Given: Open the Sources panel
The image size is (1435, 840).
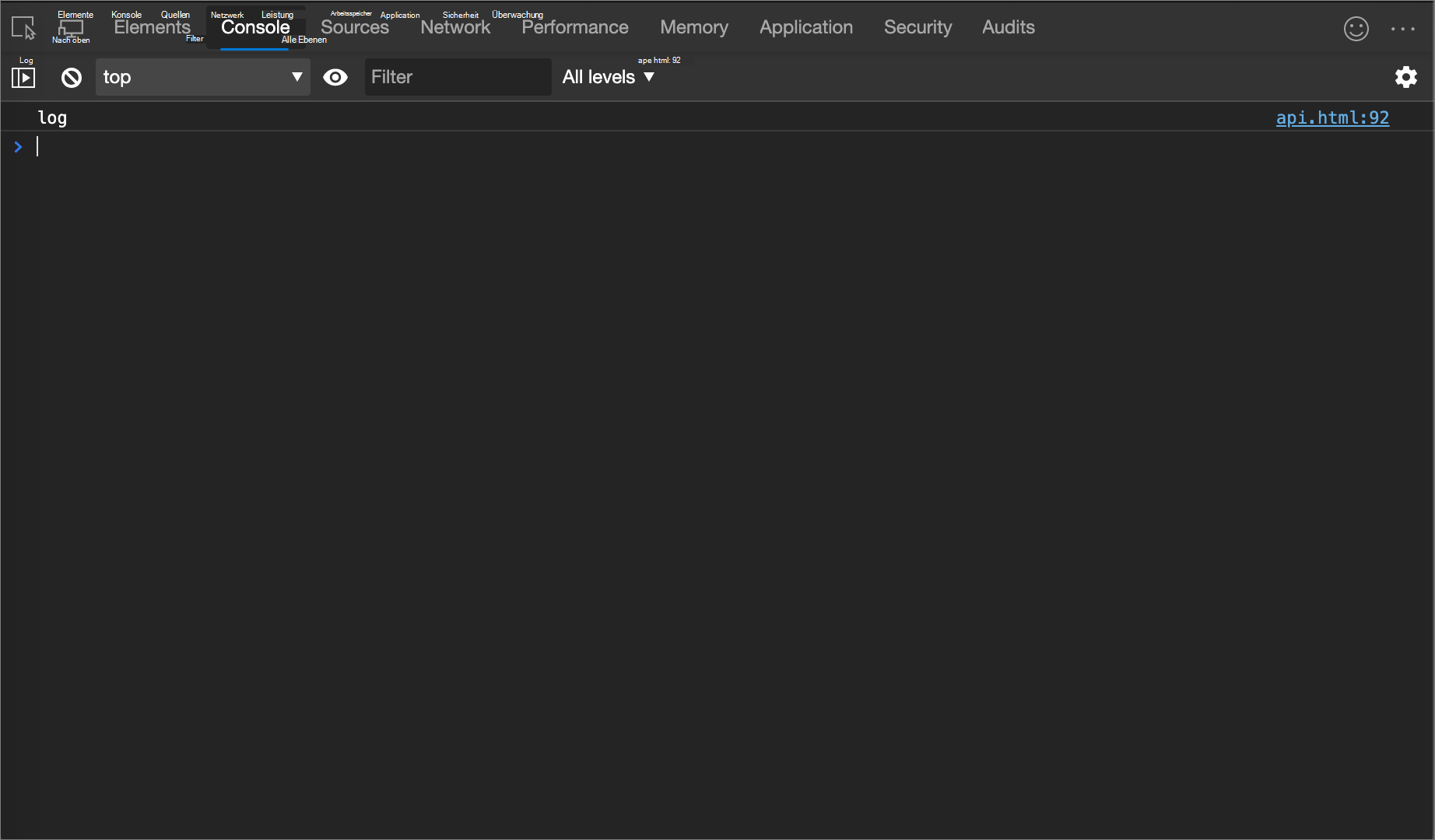Looking at the screenshot, I should 354,27.
